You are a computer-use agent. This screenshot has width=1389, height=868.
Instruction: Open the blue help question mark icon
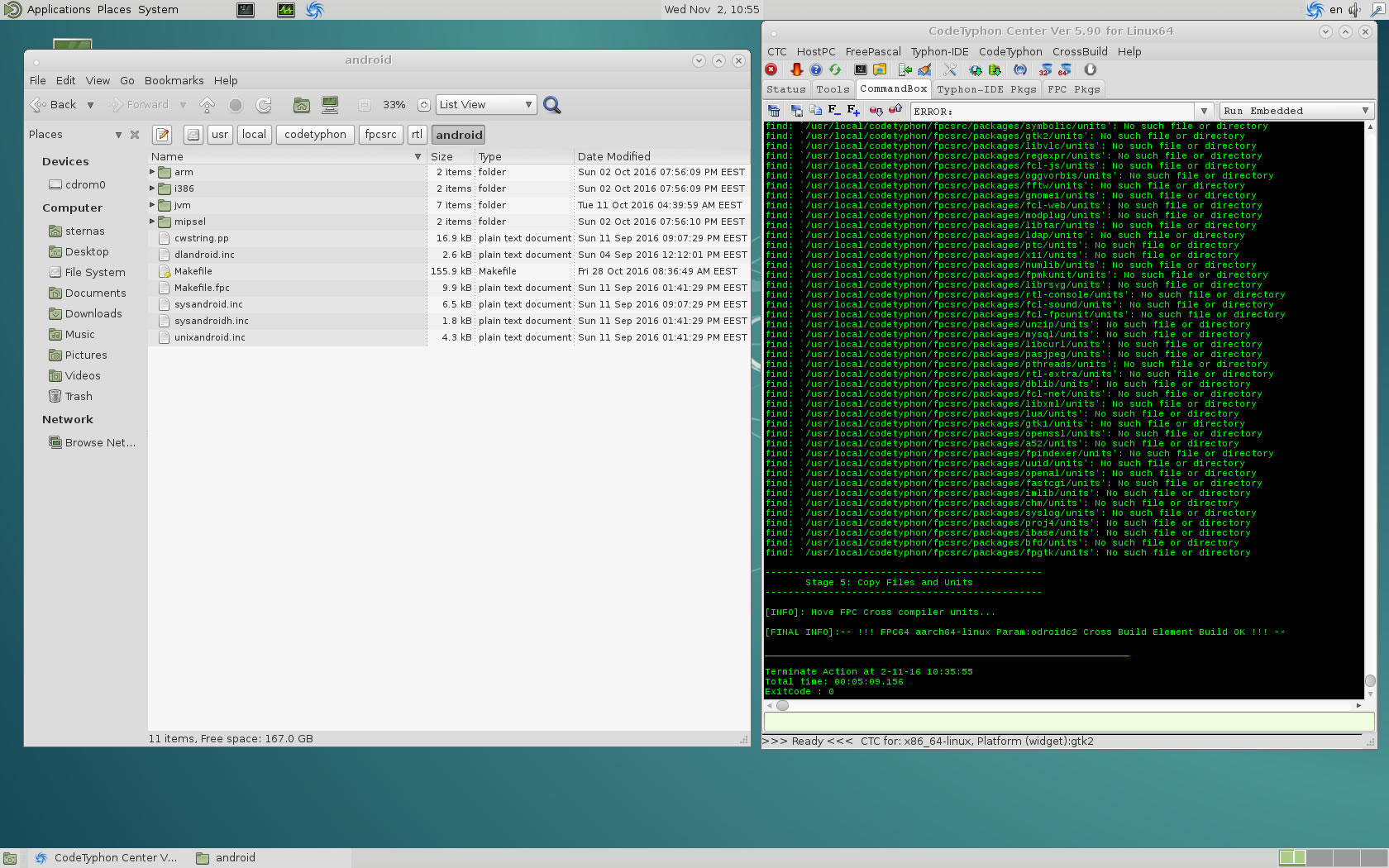click(816, 69)
